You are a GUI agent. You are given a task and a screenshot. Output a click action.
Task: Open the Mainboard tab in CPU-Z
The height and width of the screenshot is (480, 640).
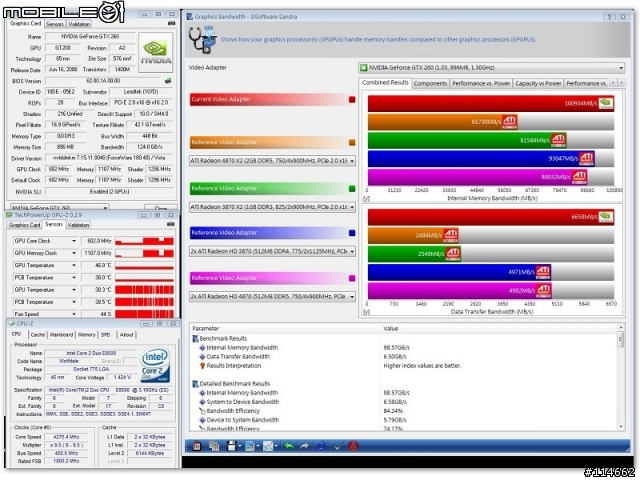pyautogui.click(x=61, y=335)
